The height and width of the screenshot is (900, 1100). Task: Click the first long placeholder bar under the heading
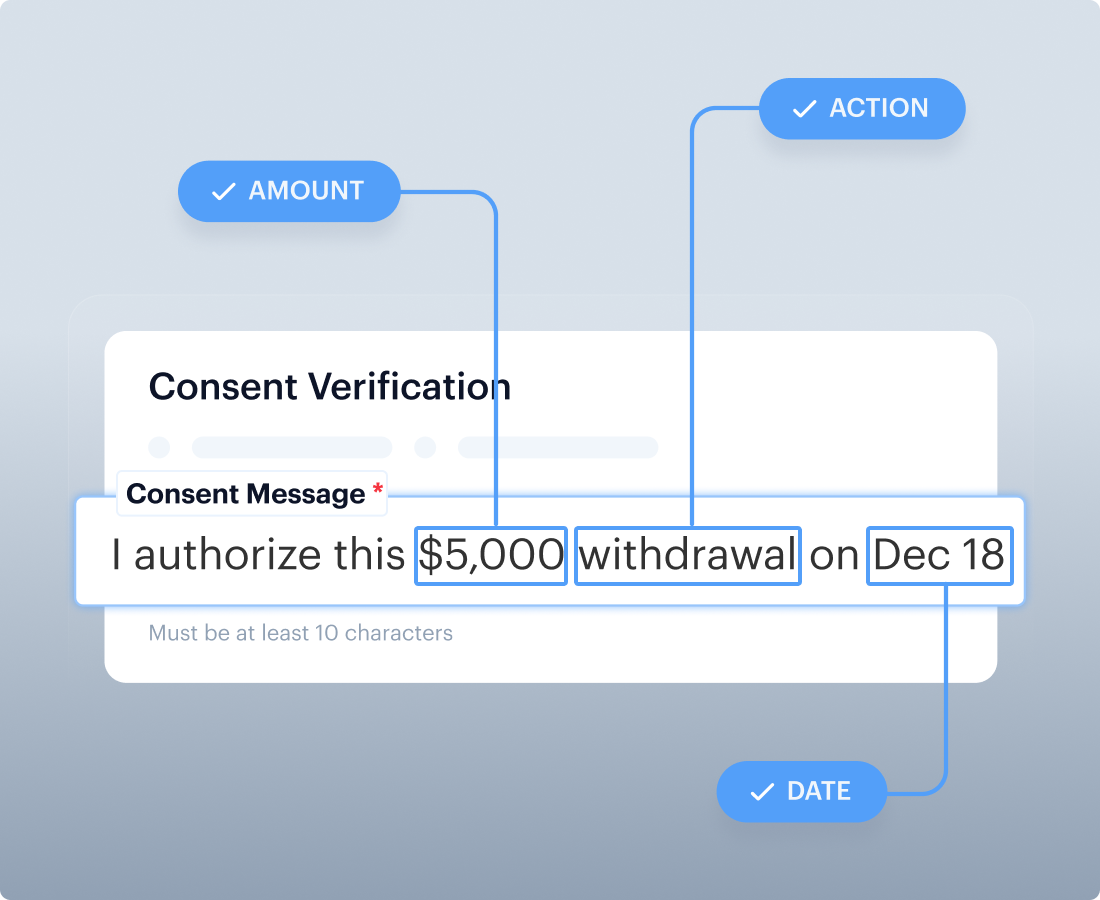pos(292,447)
